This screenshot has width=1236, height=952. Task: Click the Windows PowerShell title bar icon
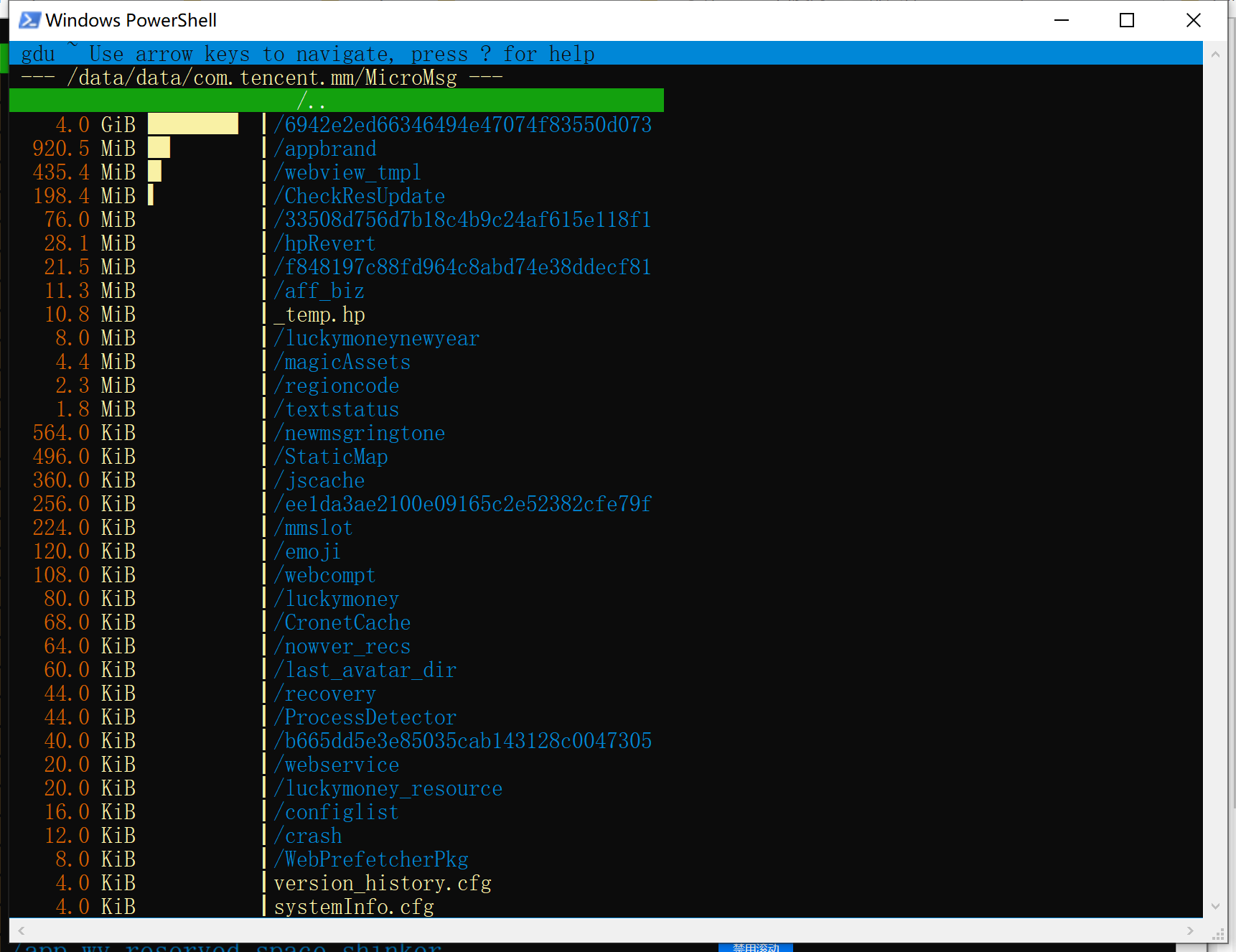click(x=29, y=20)
